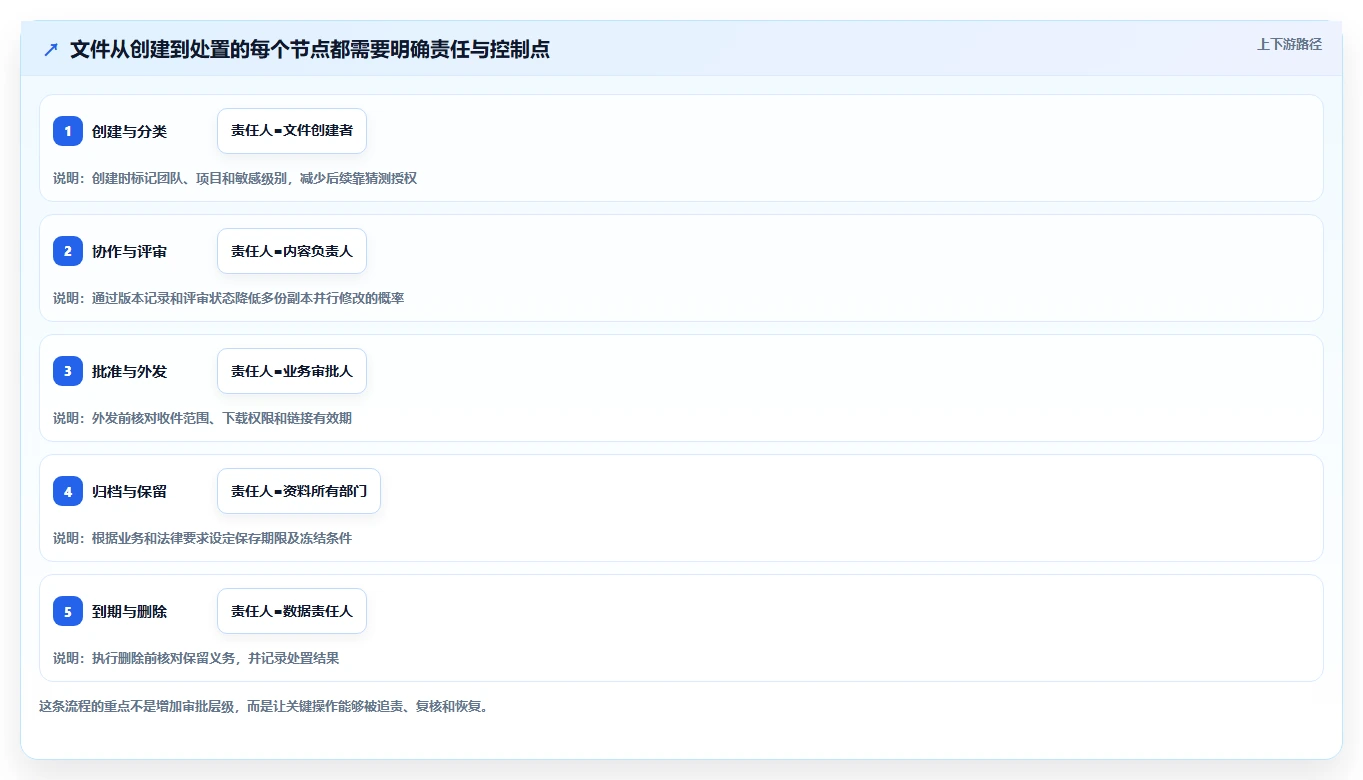The image size is (1363, 780).
Task: Click the 到期与删除 step title
Action: click(x=129, y=611)
